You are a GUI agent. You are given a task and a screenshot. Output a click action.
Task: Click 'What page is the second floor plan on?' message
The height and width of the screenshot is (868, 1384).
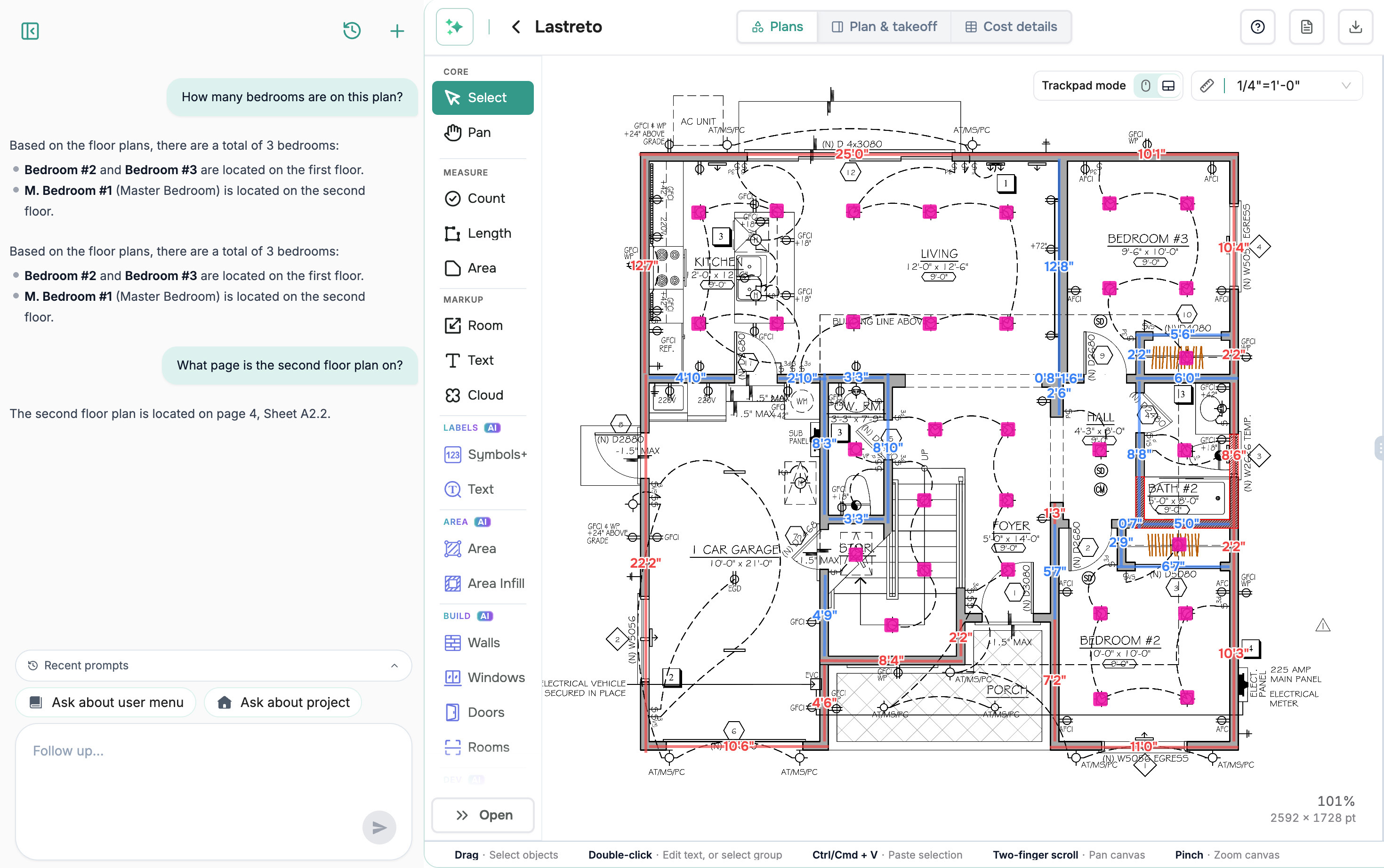[290, 365]
